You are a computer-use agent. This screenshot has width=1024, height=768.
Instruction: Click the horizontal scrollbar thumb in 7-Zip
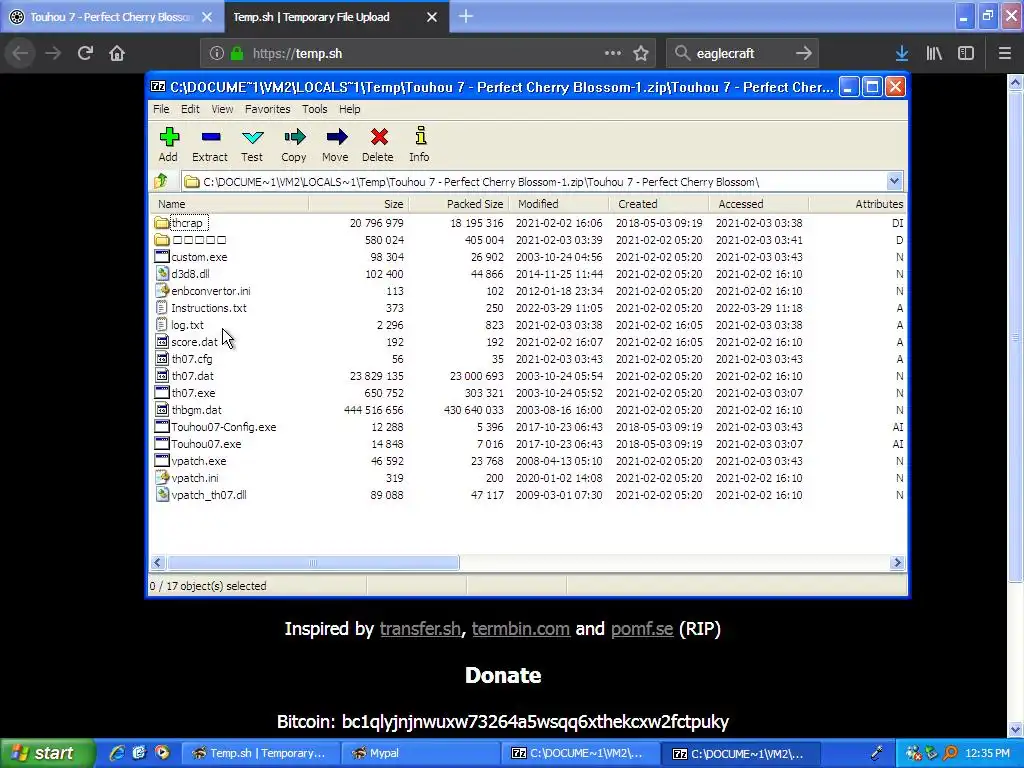click(313, 562)
